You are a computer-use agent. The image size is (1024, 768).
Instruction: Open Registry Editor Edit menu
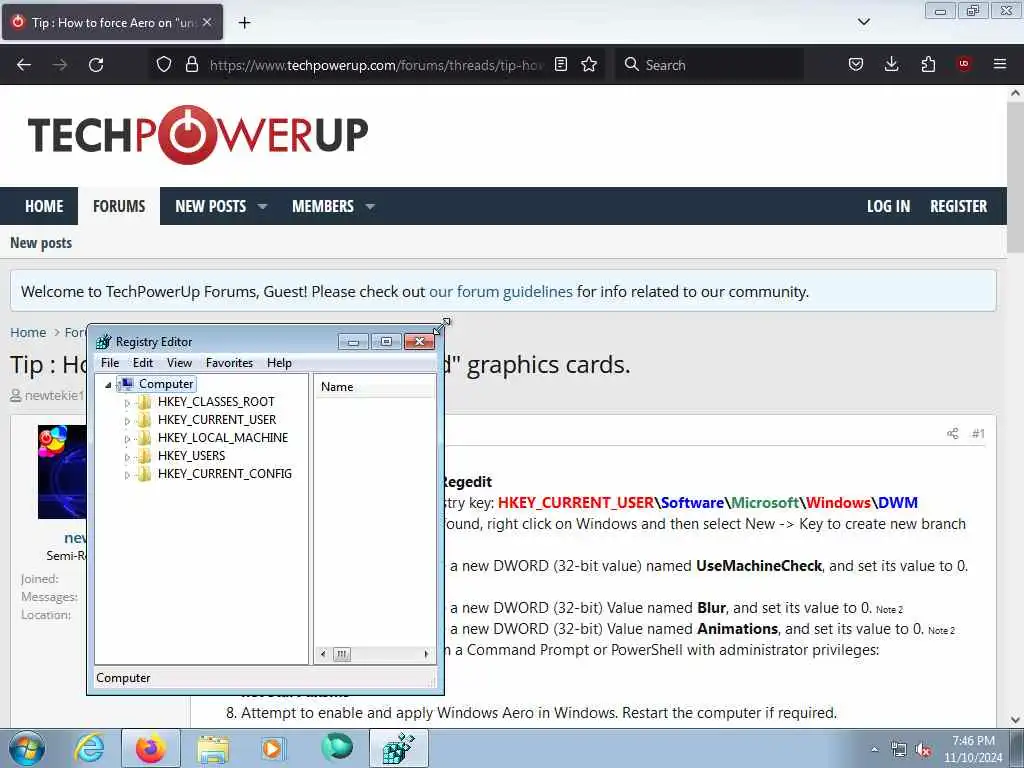143,362
